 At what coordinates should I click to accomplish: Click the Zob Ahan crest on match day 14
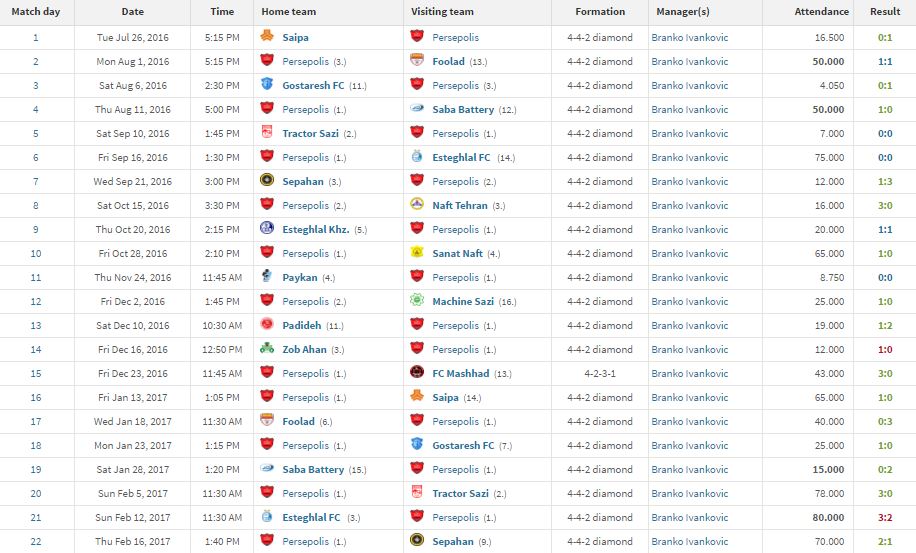tap(267, 348)
